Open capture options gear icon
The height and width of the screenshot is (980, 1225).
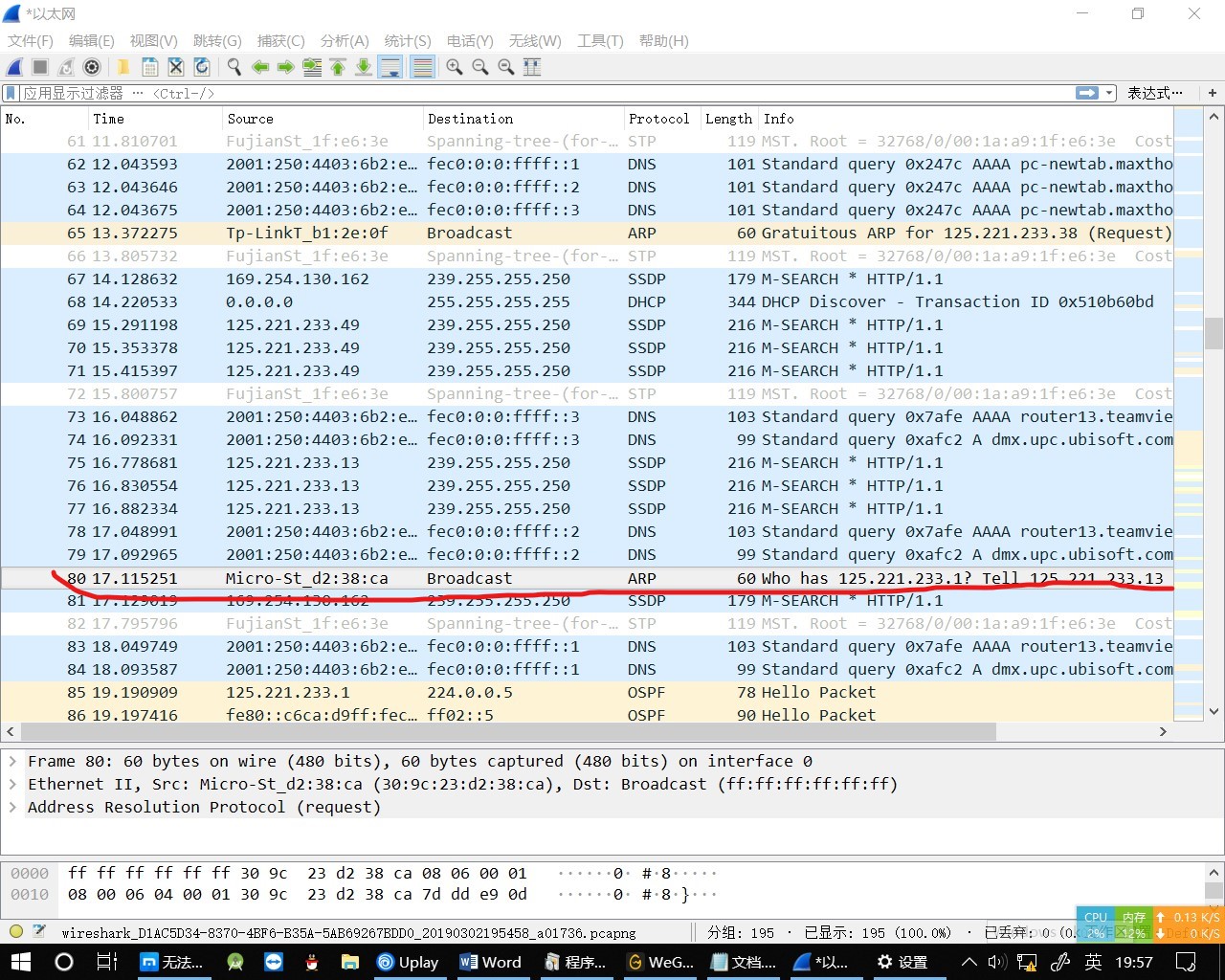pyautogui.click(x=92, y=66)
